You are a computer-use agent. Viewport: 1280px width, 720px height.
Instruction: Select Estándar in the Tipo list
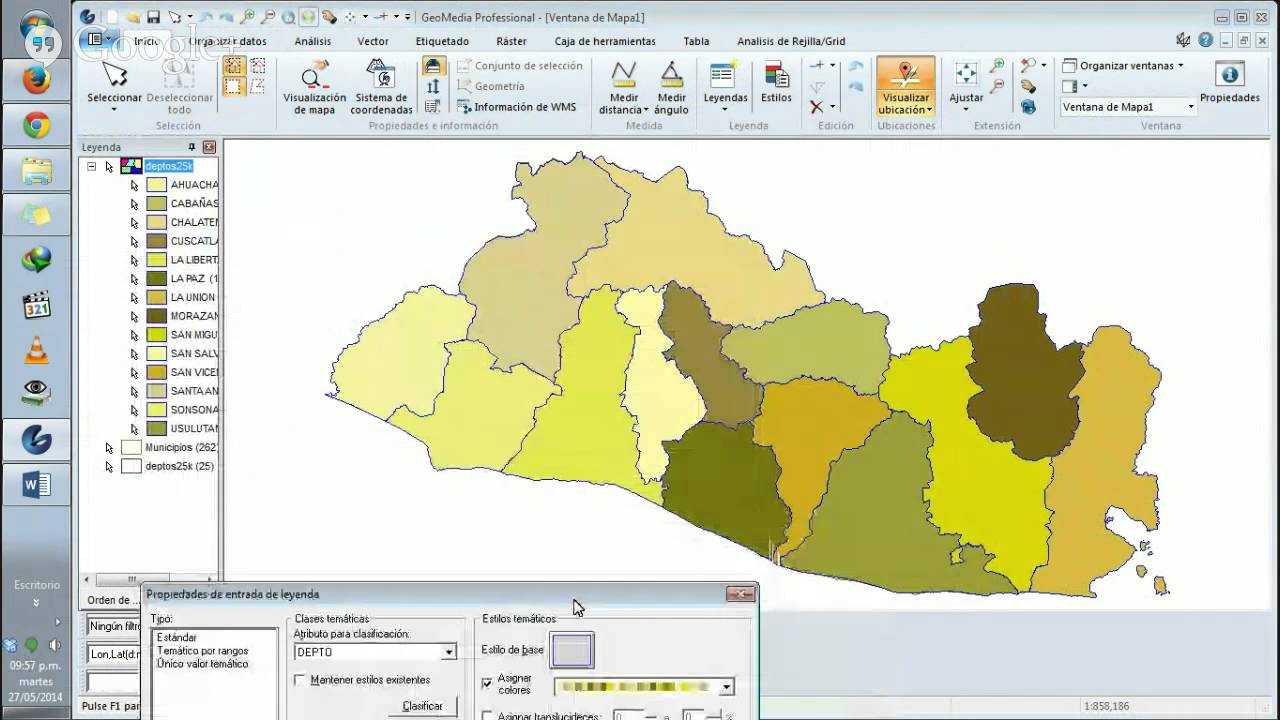177,637
